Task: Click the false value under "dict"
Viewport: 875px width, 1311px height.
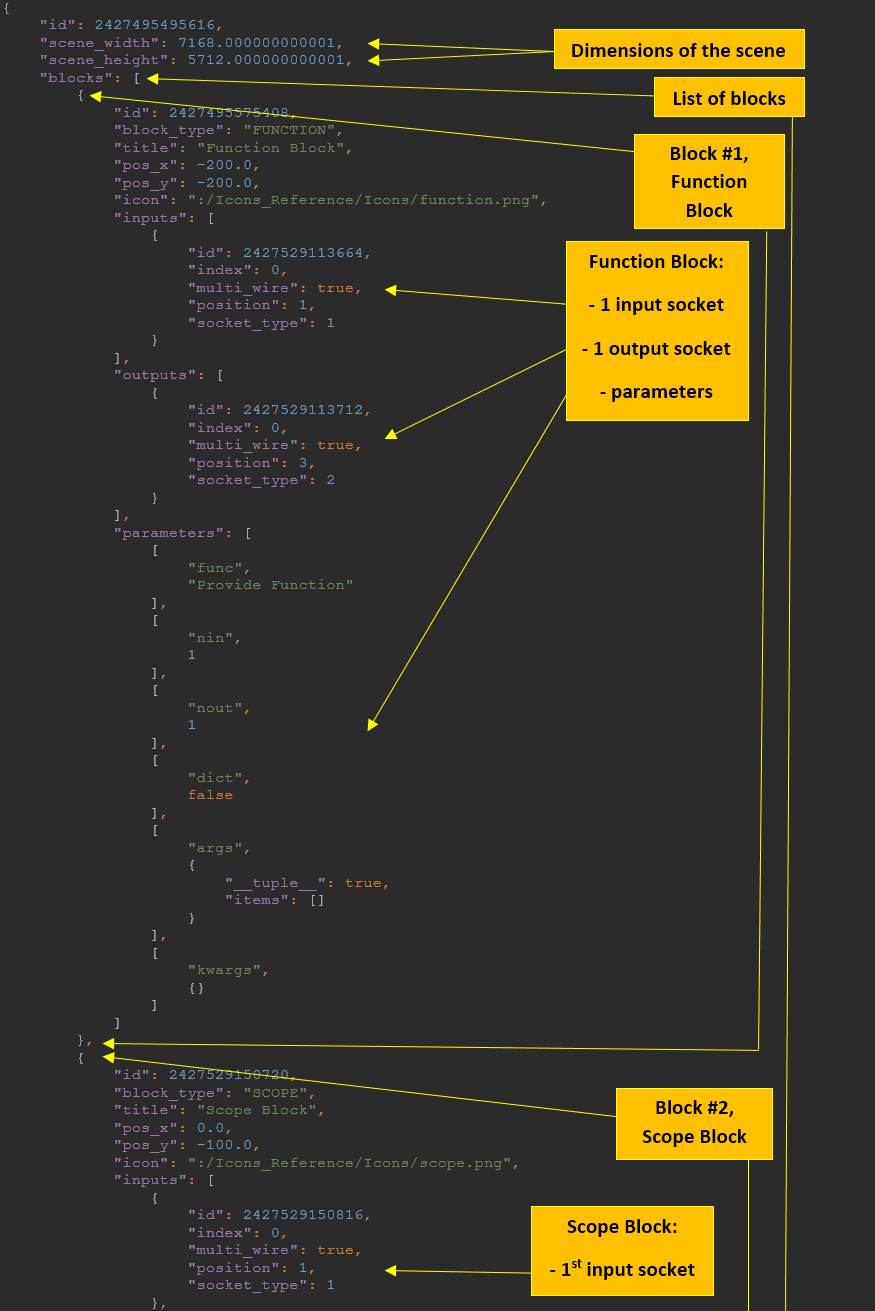Action: pyautogui.click(x=210, y=795)
